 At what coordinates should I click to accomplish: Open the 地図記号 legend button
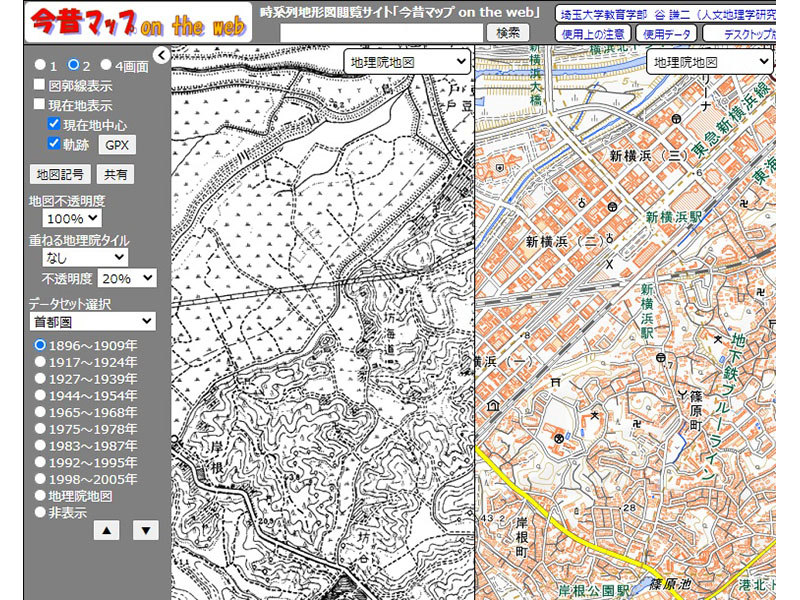(60, 174)
